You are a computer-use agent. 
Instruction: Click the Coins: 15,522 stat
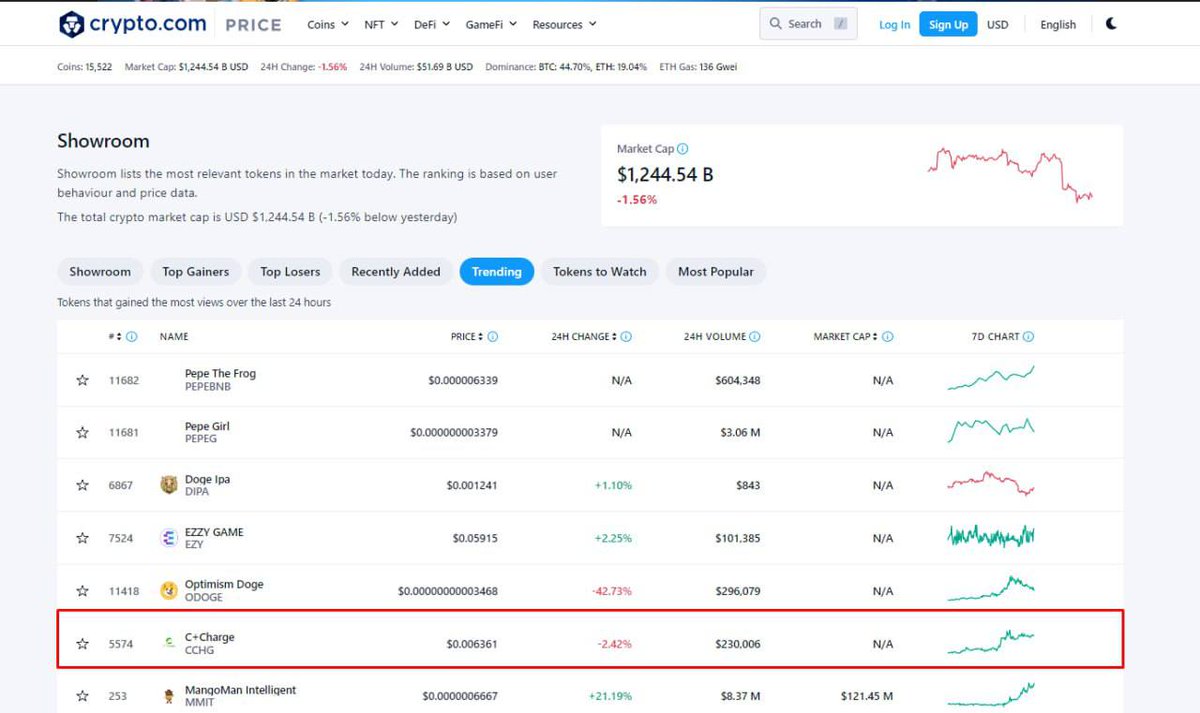84,67
